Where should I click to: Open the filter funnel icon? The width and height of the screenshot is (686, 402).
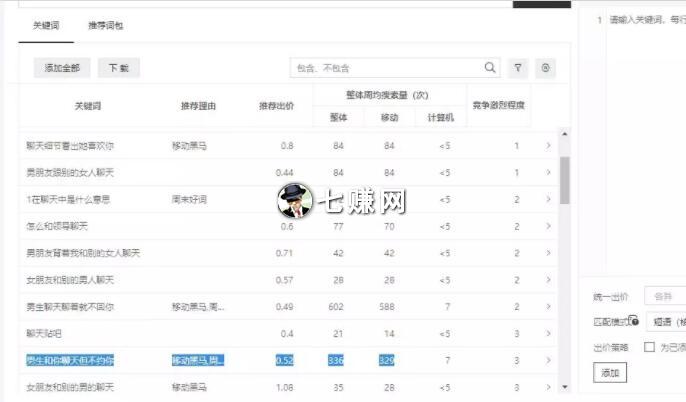(x=518, y=68)
